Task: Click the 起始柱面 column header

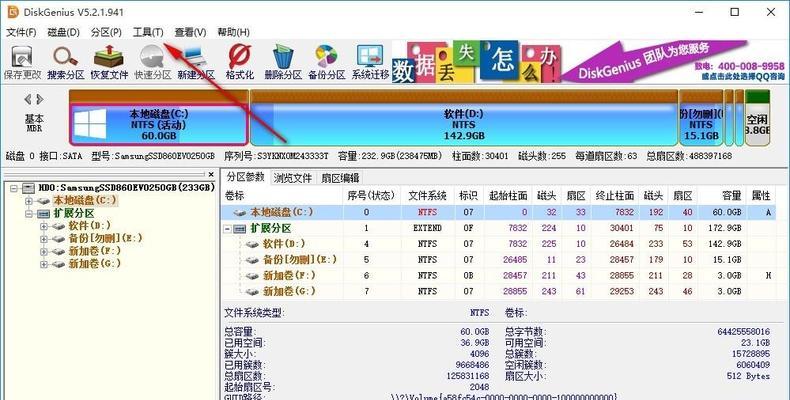Action: coord(508,195)
